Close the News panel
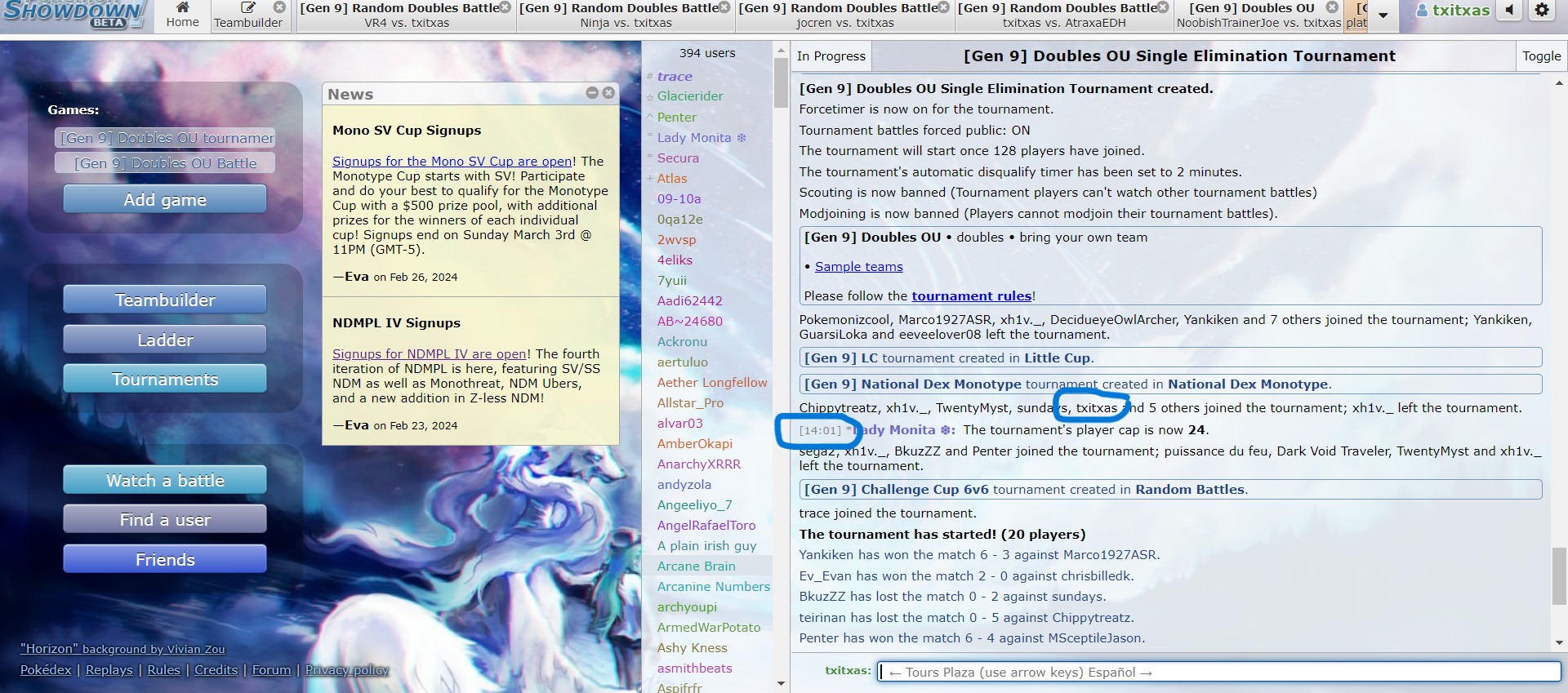 point(608,93)
